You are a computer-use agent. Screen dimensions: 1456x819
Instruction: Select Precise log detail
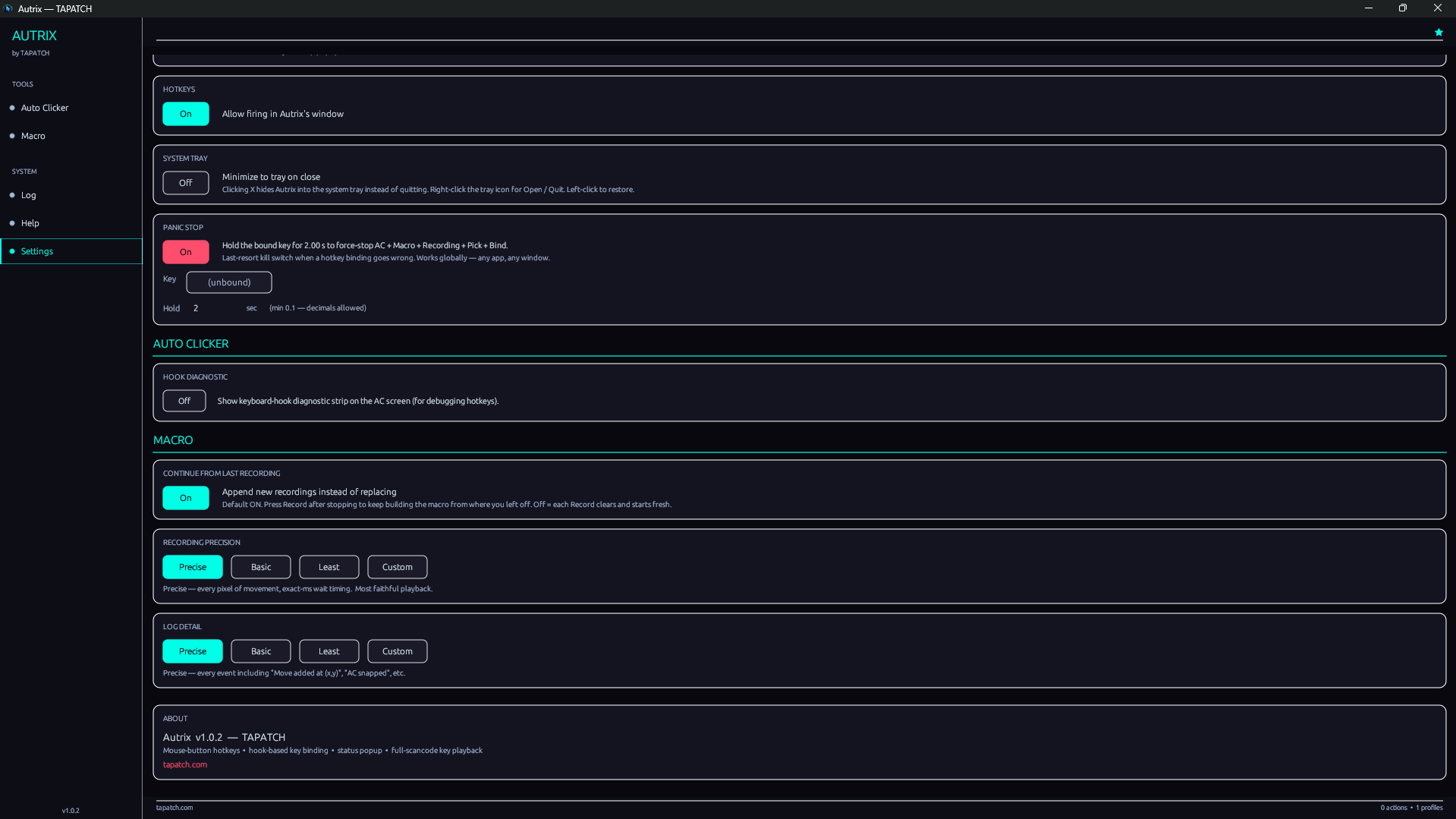(x=193, y=651)
